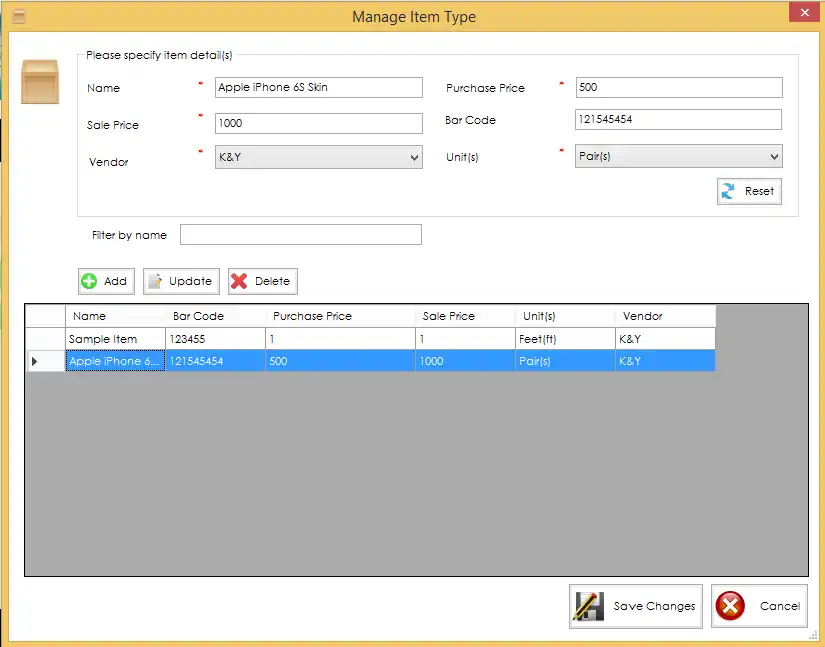This screenshot has width=825, height=647.
Task: Select the 121545454 bar code cell in grid
Action: click(x=215, y=361)
